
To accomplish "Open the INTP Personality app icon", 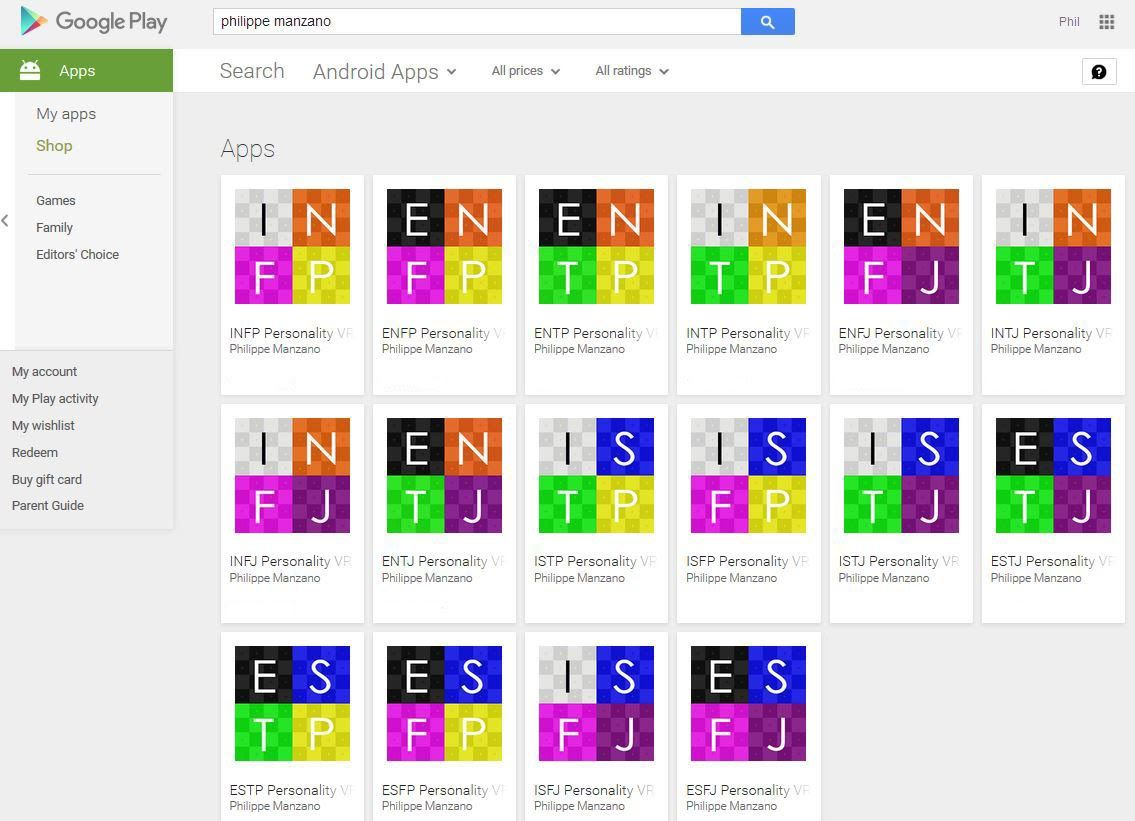I will point(748,246).
